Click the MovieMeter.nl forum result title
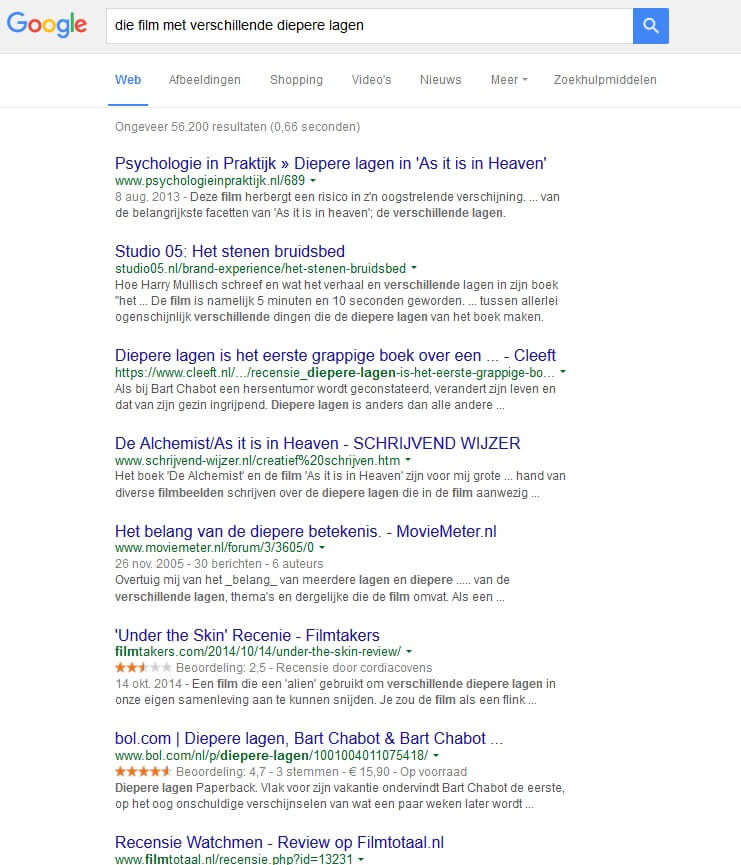The width and height of the screenshot is (741, 865). click(x=305, y=531)
